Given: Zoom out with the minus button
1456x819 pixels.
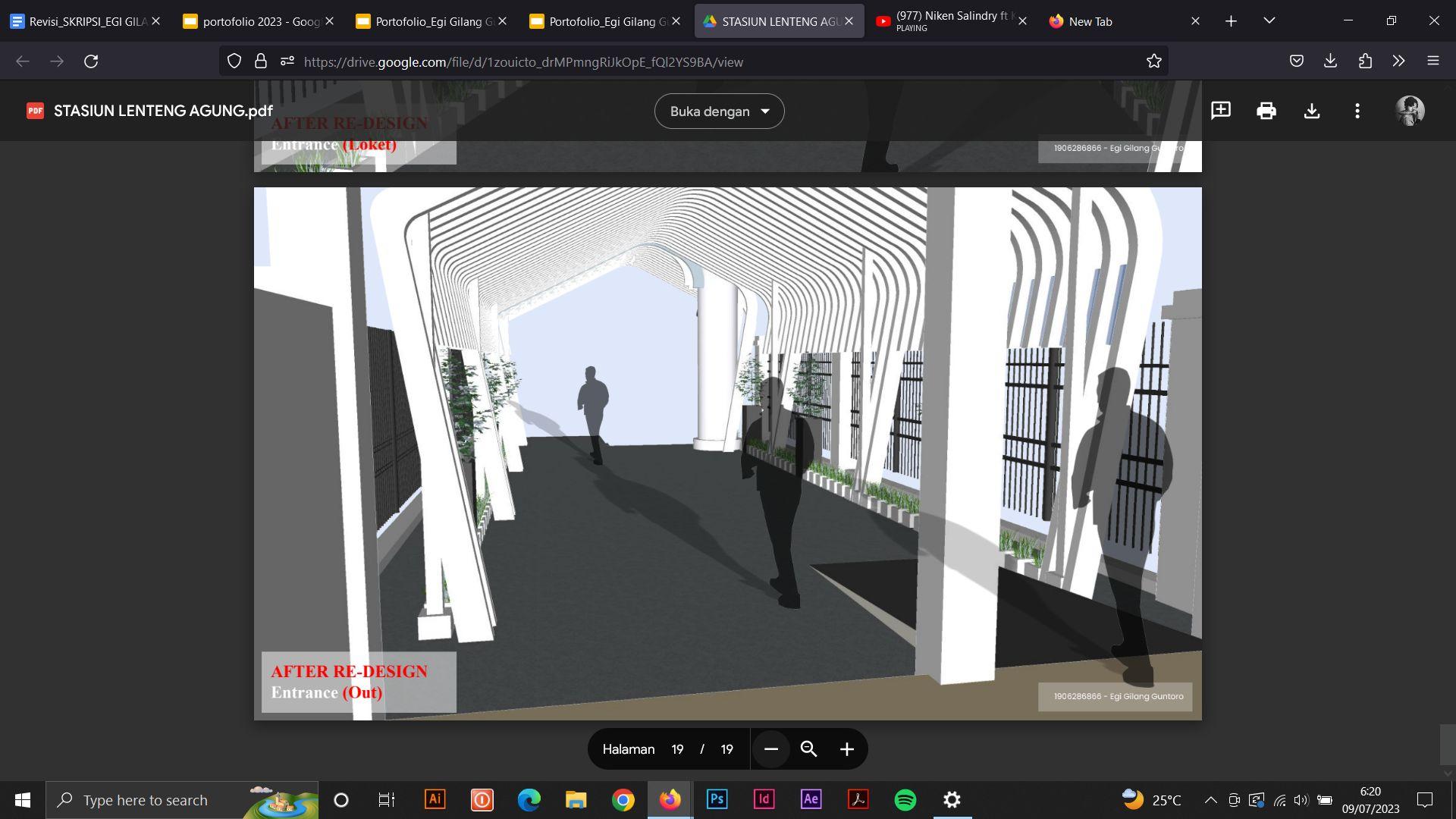Looking at the screenshot, I should [771, 749].
